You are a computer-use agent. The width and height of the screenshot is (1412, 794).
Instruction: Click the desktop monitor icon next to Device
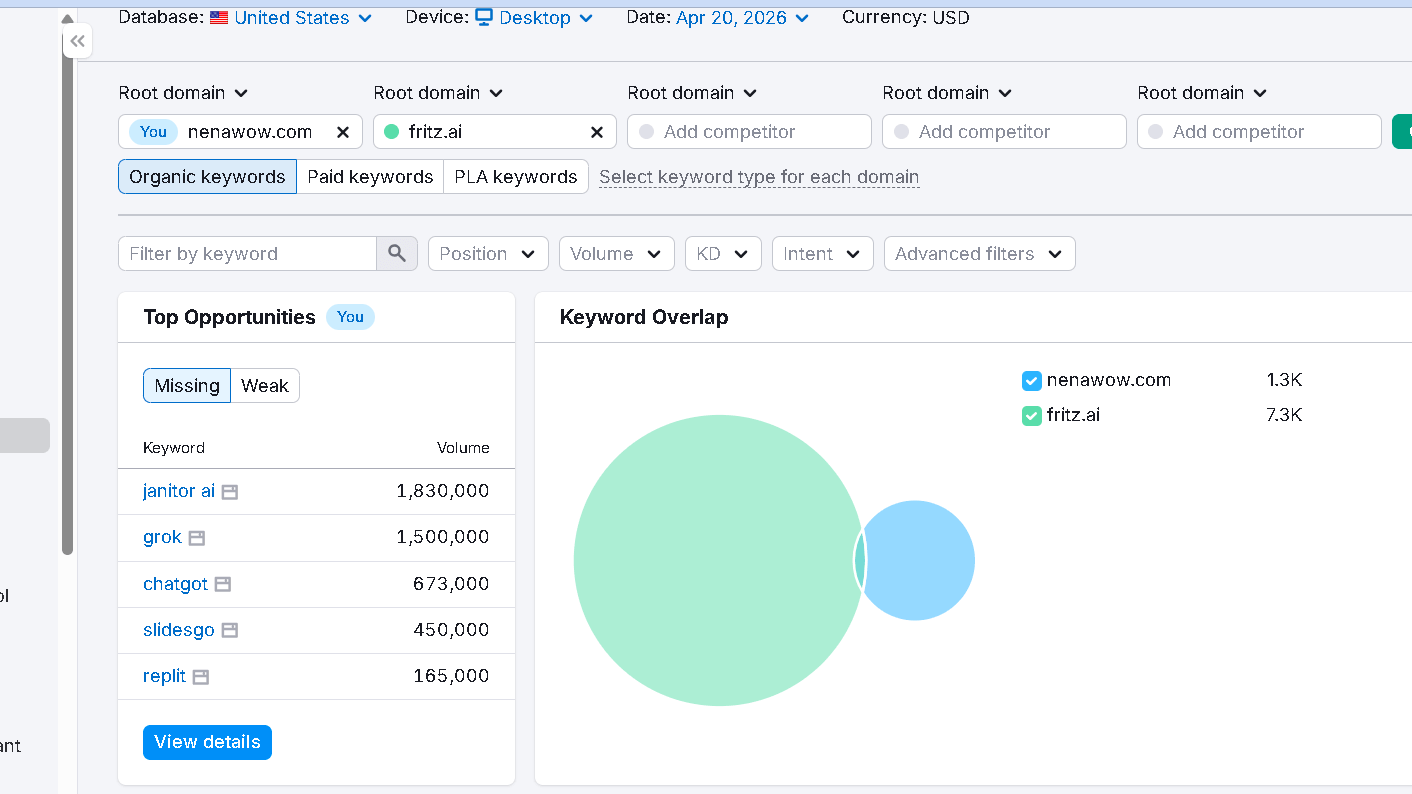[x=483, y=17]
